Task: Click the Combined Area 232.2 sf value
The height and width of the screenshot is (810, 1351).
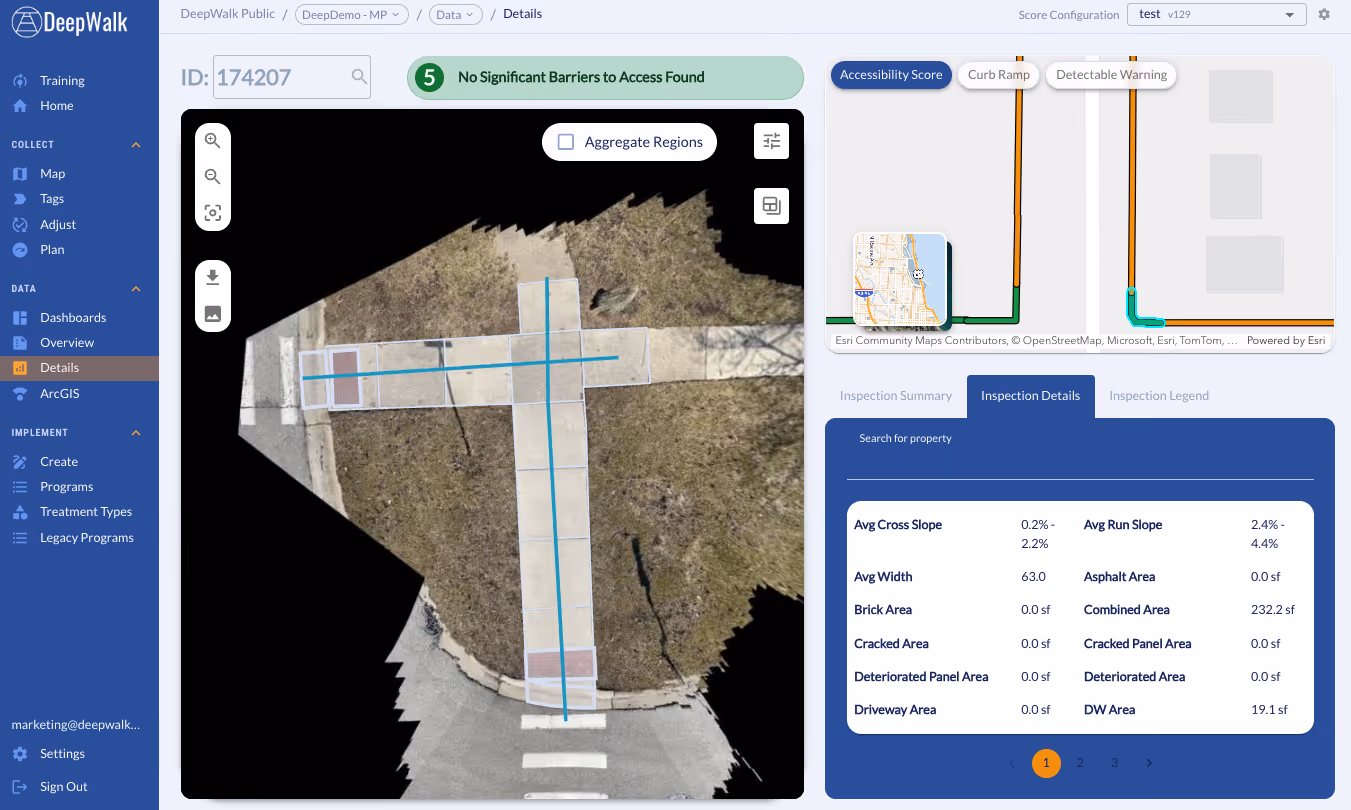Action: tap(1273, 610)
